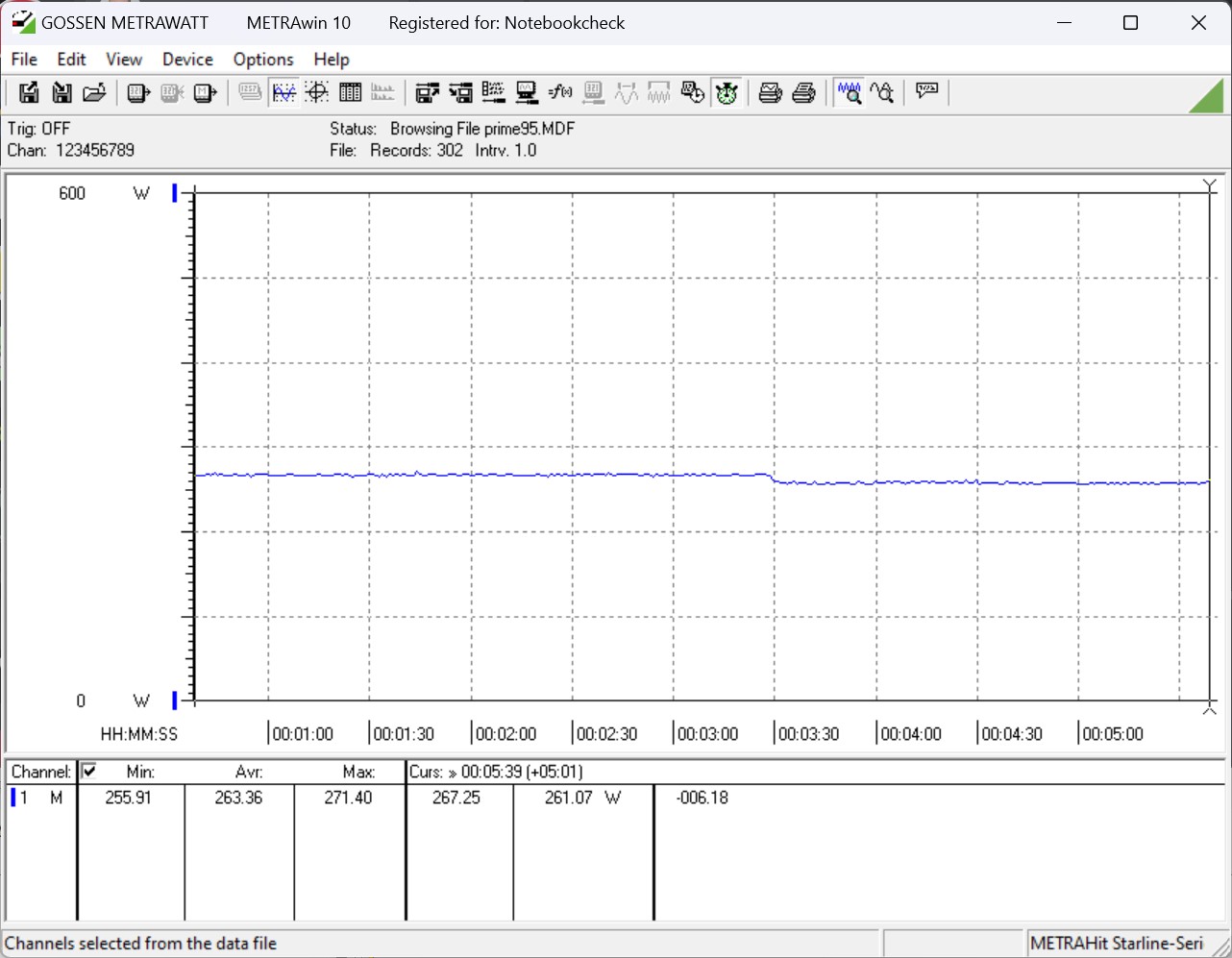Image resolution: width=1232 pixels, height=958 pixels.
Task: Click the first save disk icon
Action: 29,92
